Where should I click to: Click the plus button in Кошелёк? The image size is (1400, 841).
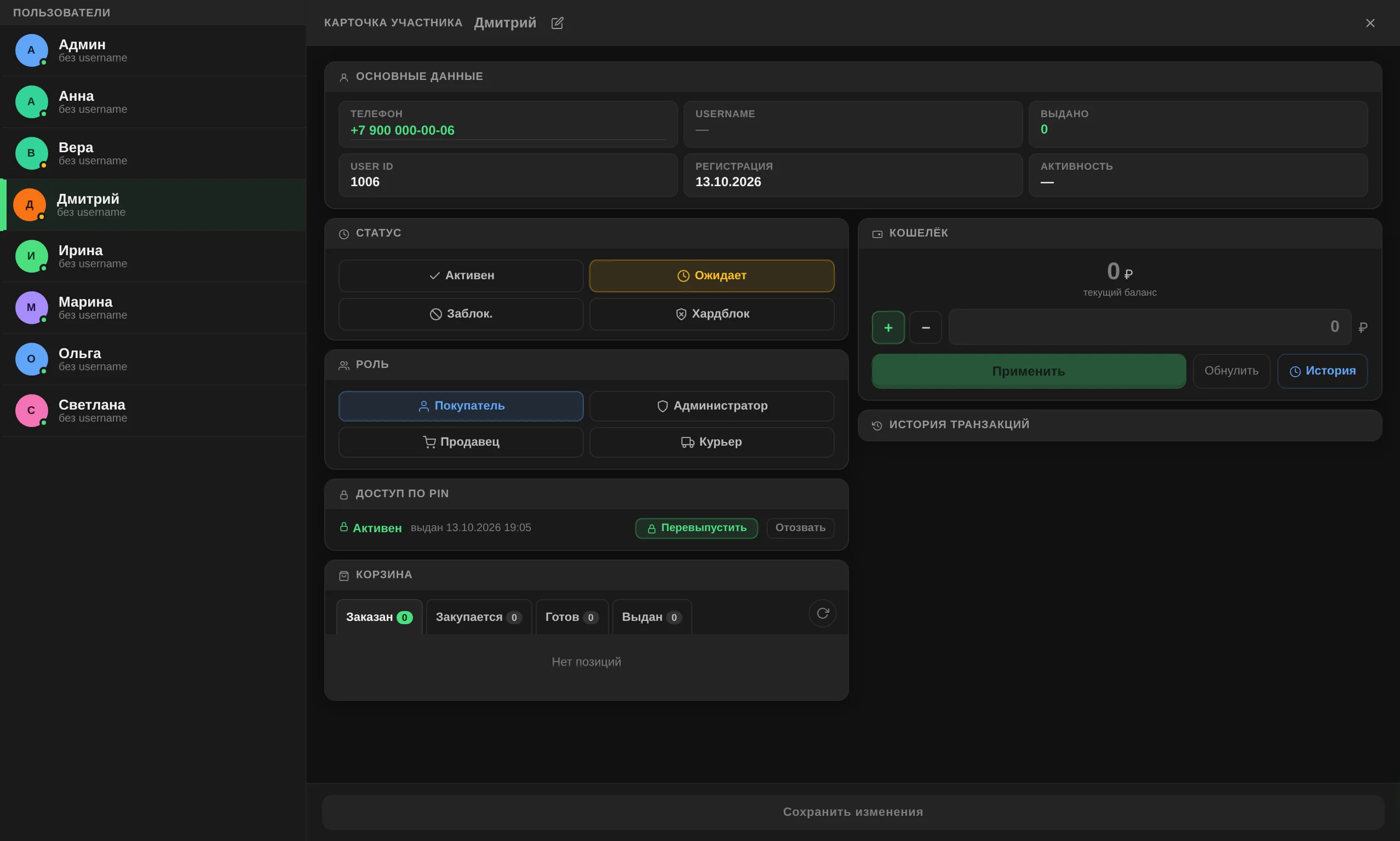(888, 327)
